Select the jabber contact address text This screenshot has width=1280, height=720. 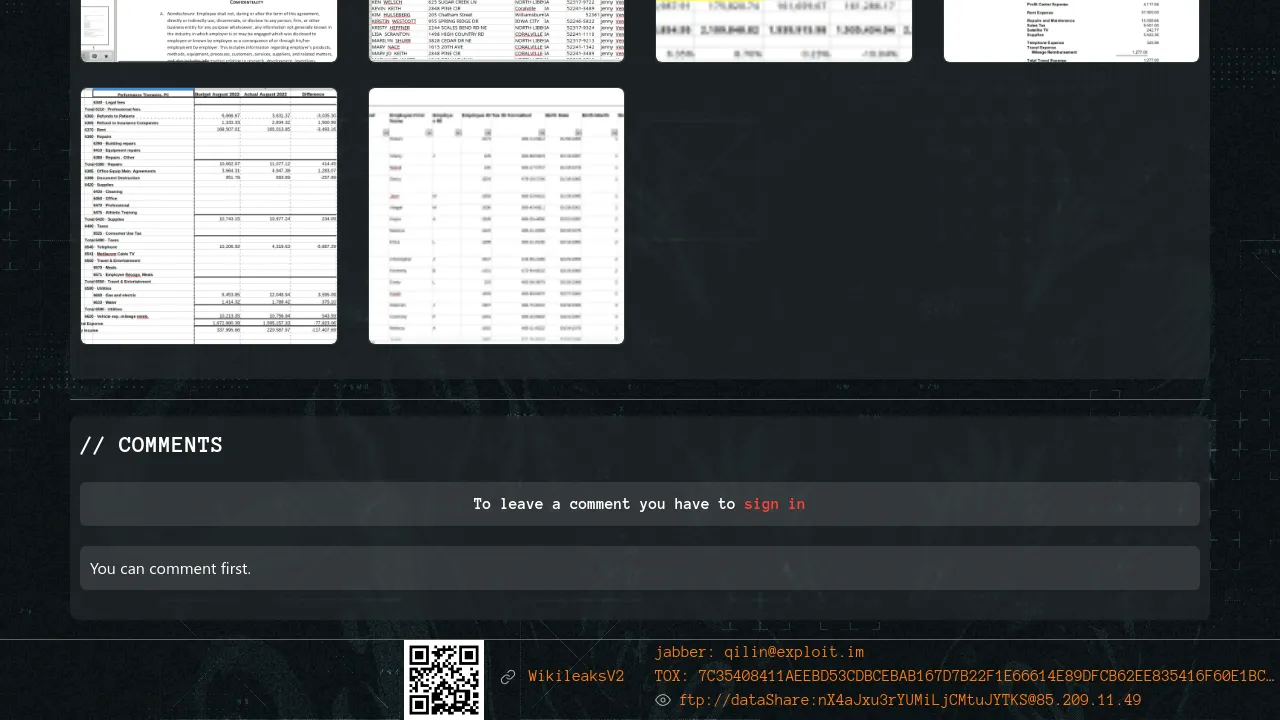(759, 652)
